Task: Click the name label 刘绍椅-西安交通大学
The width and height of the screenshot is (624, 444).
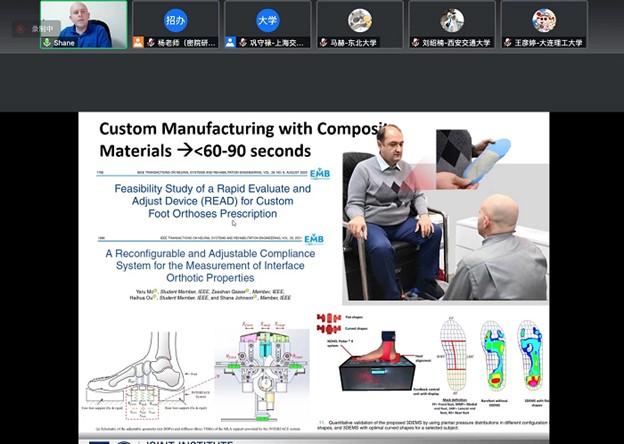Action: click(x=456, y=43)
